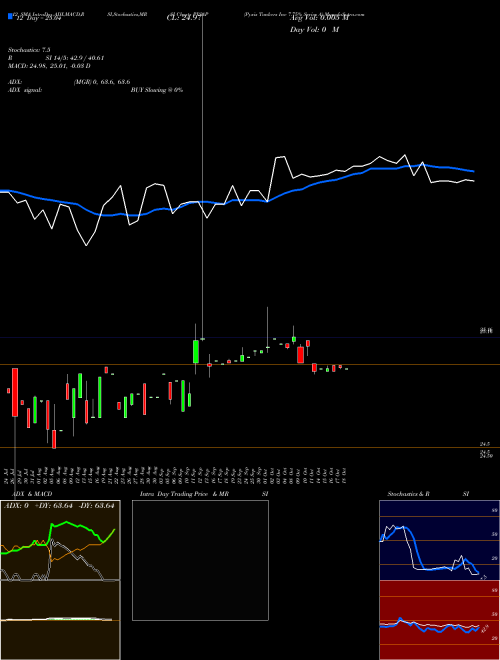Click the 'Intra Day Trading Price & MR' title
This screenshot has height=660, width=500.
184,494
